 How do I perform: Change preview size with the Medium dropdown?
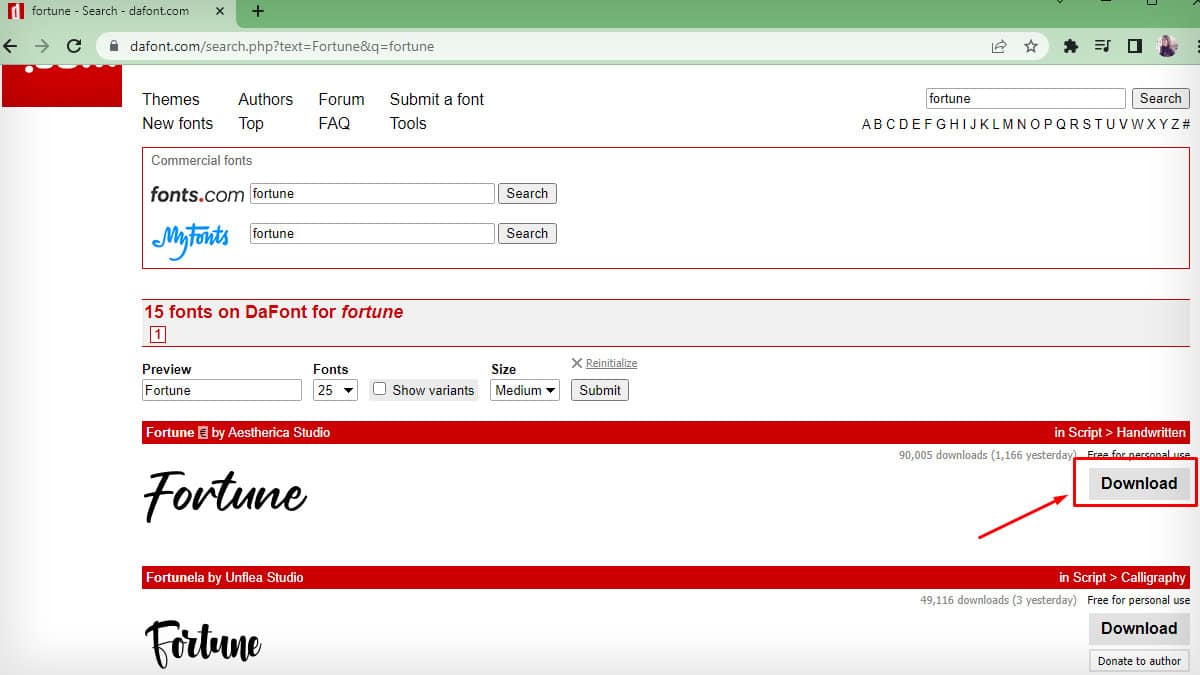[523, 390]
